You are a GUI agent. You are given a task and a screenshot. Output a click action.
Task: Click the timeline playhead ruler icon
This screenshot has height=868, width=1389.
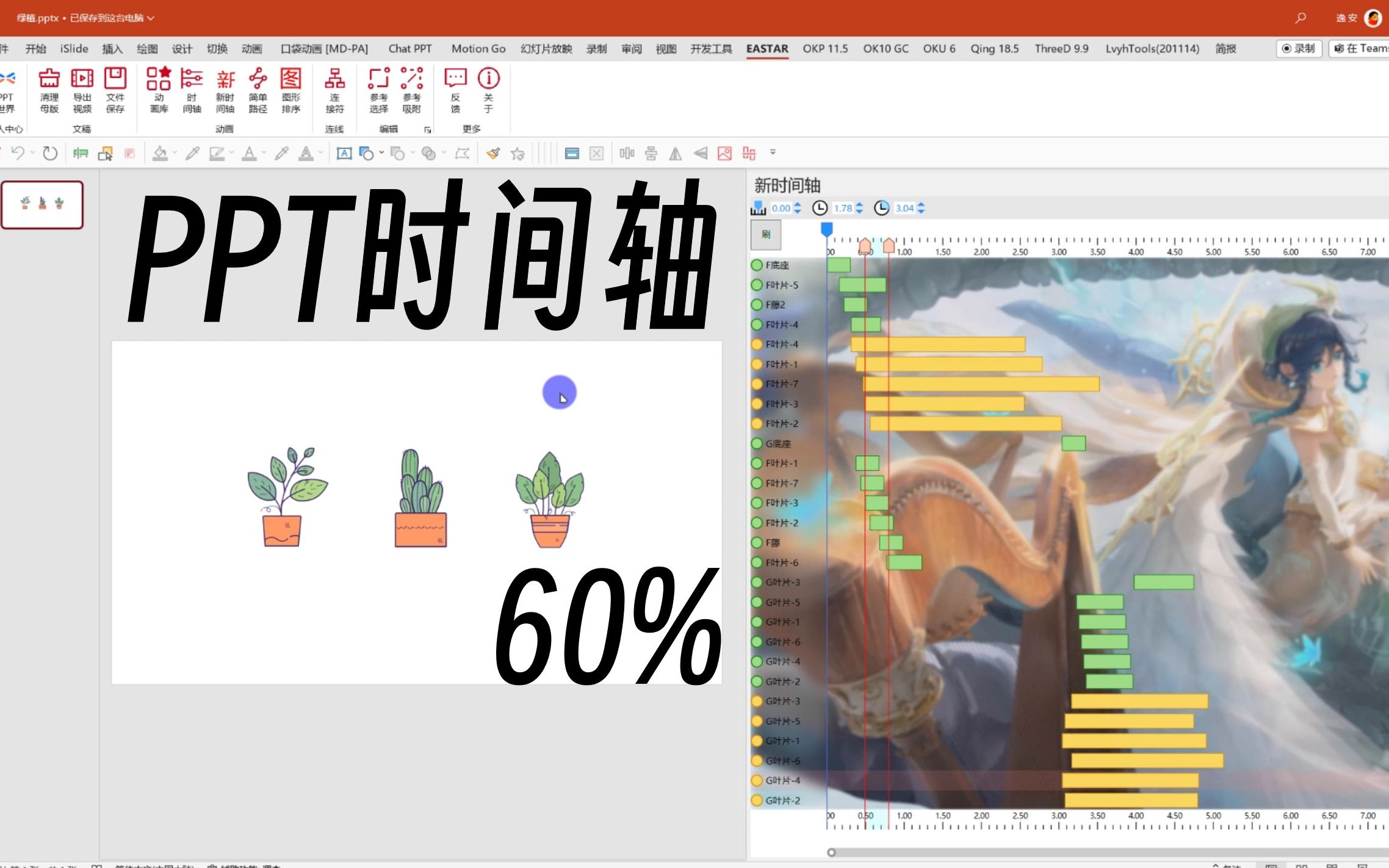click(758, 208)
